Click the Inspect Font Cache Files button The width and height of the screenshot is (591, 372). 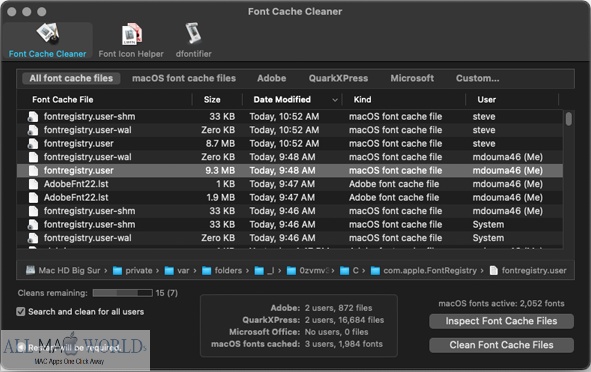501,321
